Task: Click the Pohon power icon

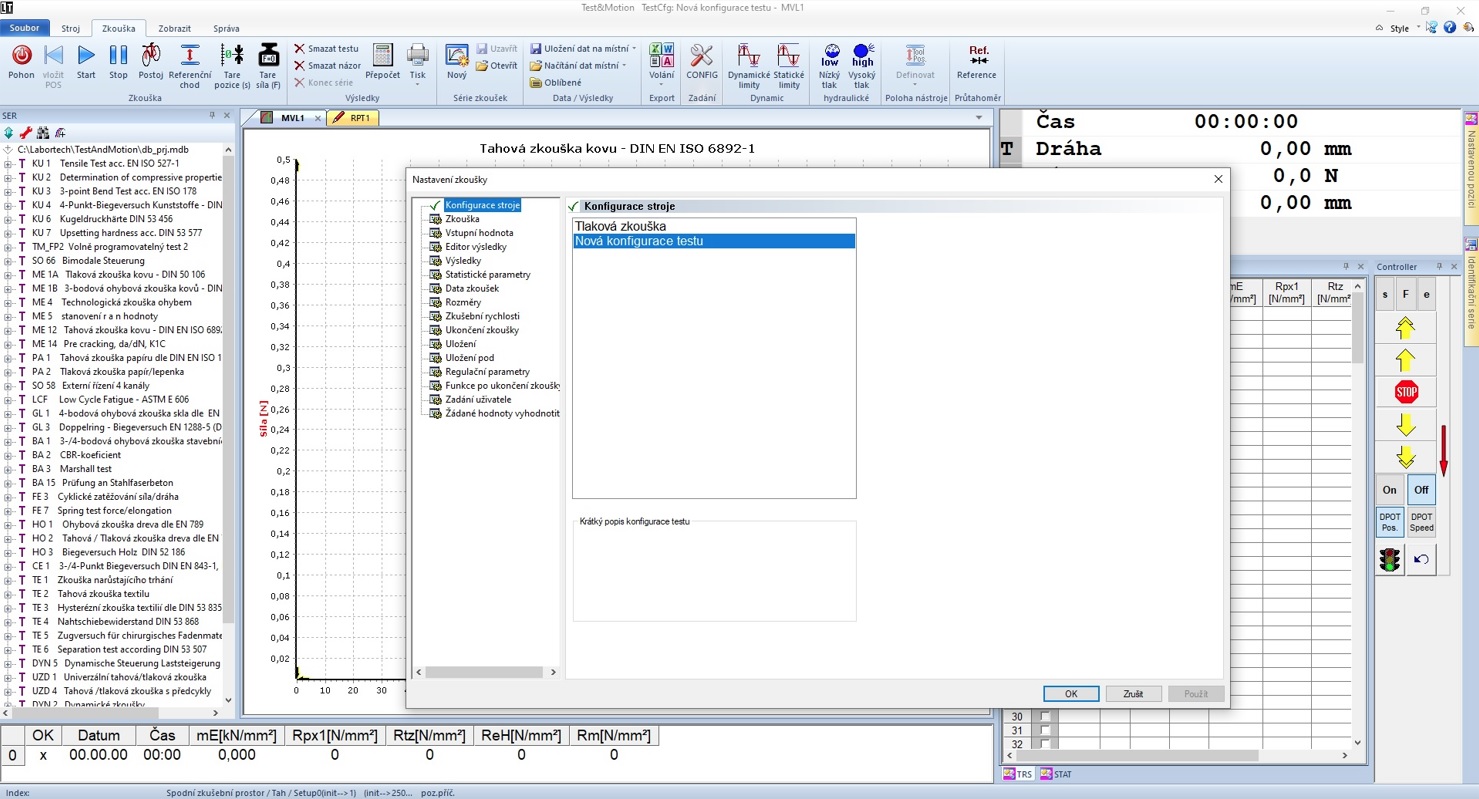Action: tap(21, 56)
